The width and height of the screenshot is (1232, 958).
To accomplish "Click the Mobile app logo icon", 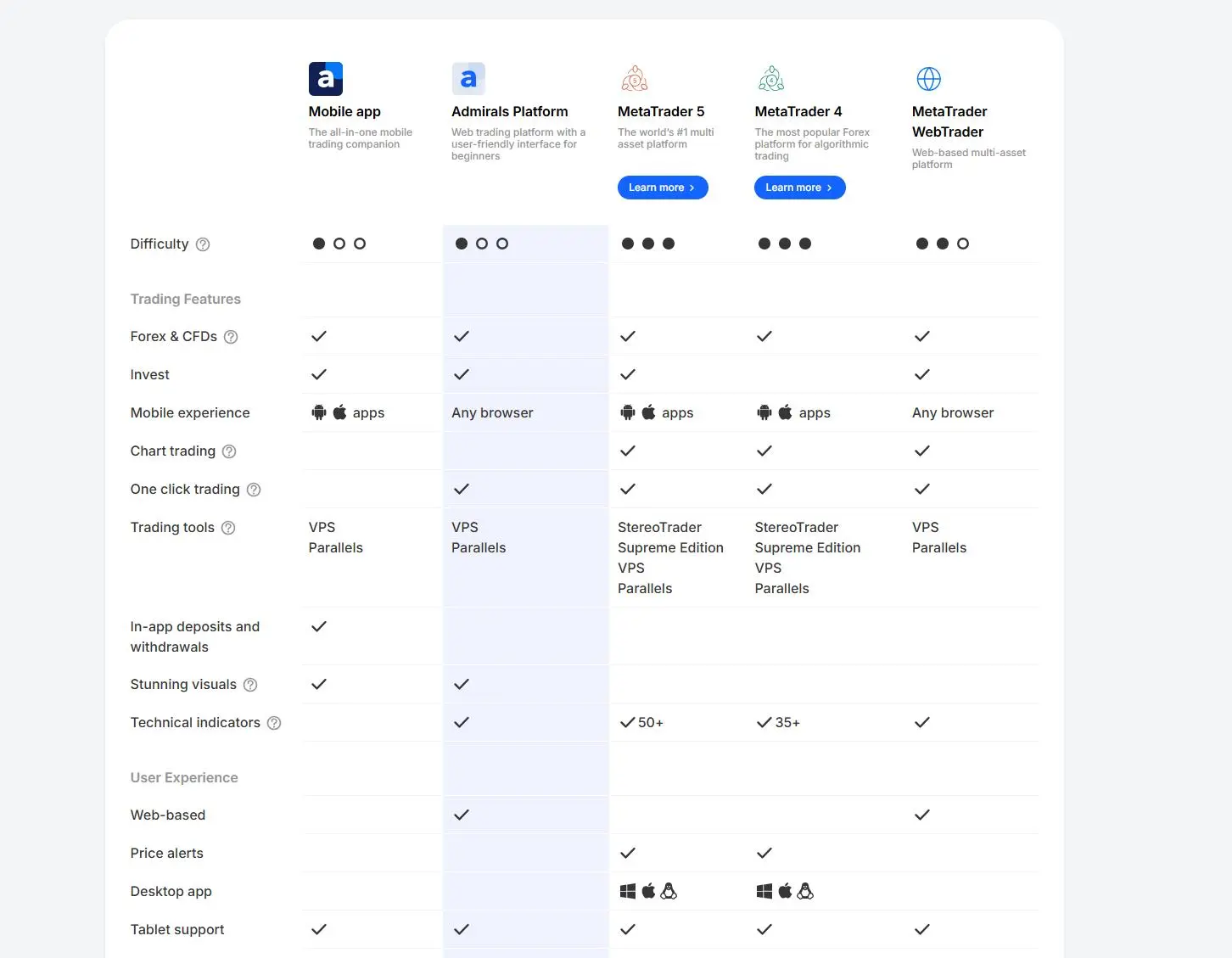I will tap(326, 79).
